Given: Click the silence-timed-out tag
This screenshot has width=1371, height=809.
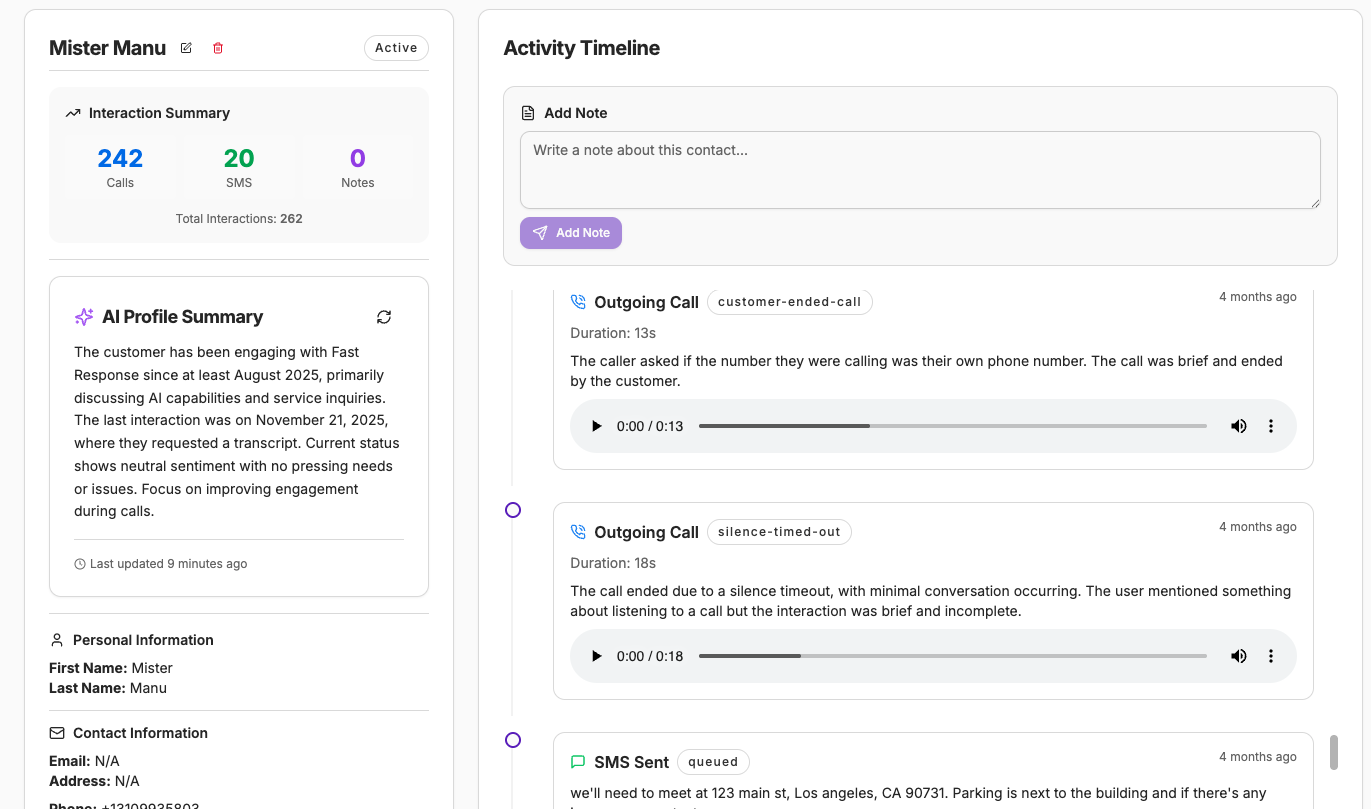Looking at the screenshot, I should 779,532.
